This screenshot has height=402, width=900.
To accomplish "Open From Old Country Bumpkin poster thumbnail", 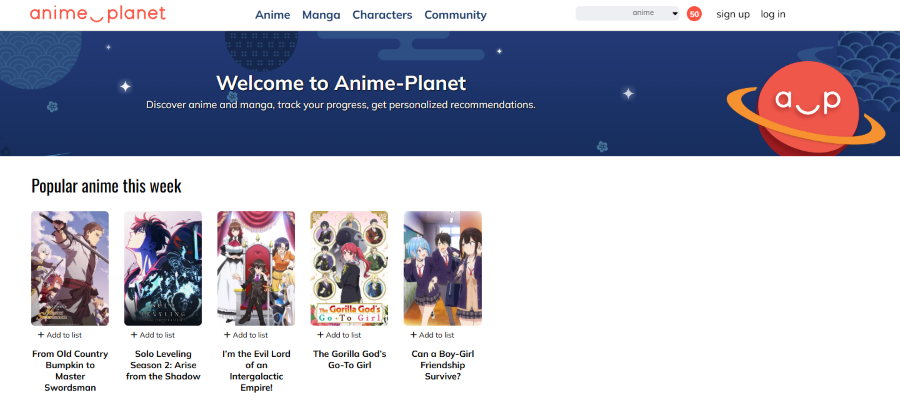I will click(70, 268).
